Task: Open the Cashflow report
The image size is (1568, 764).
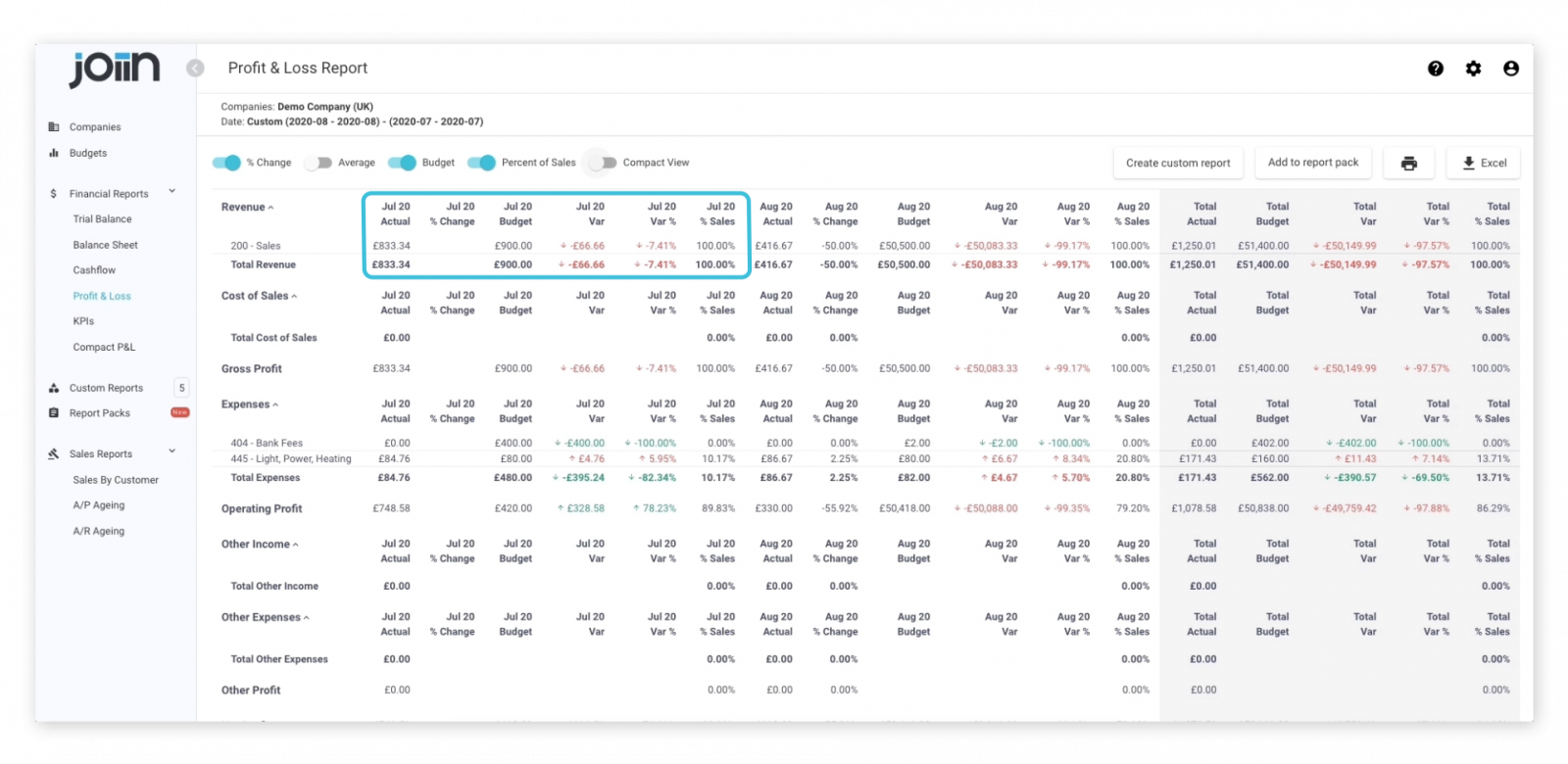Action: [94, 270]
